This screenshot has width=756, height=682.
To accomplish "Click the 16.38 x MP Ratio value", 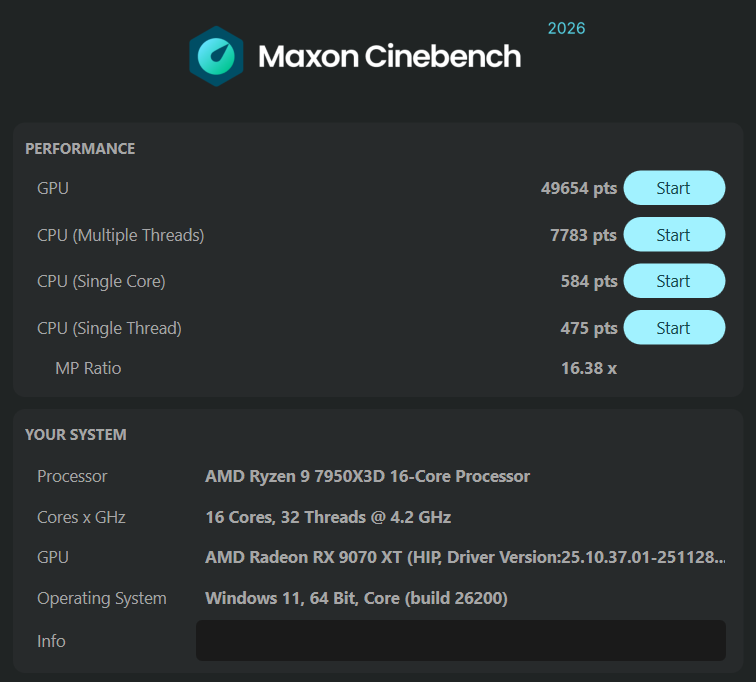I will 589,368.
